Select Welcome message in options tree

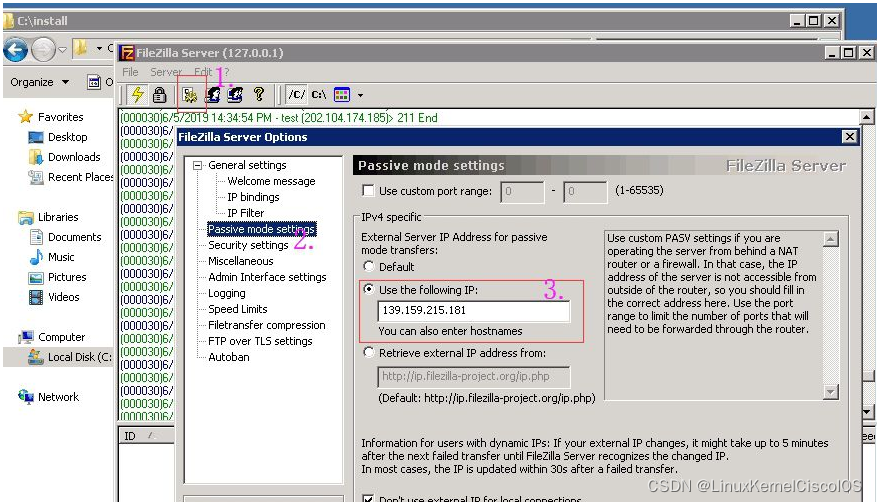tap(271, 181)
